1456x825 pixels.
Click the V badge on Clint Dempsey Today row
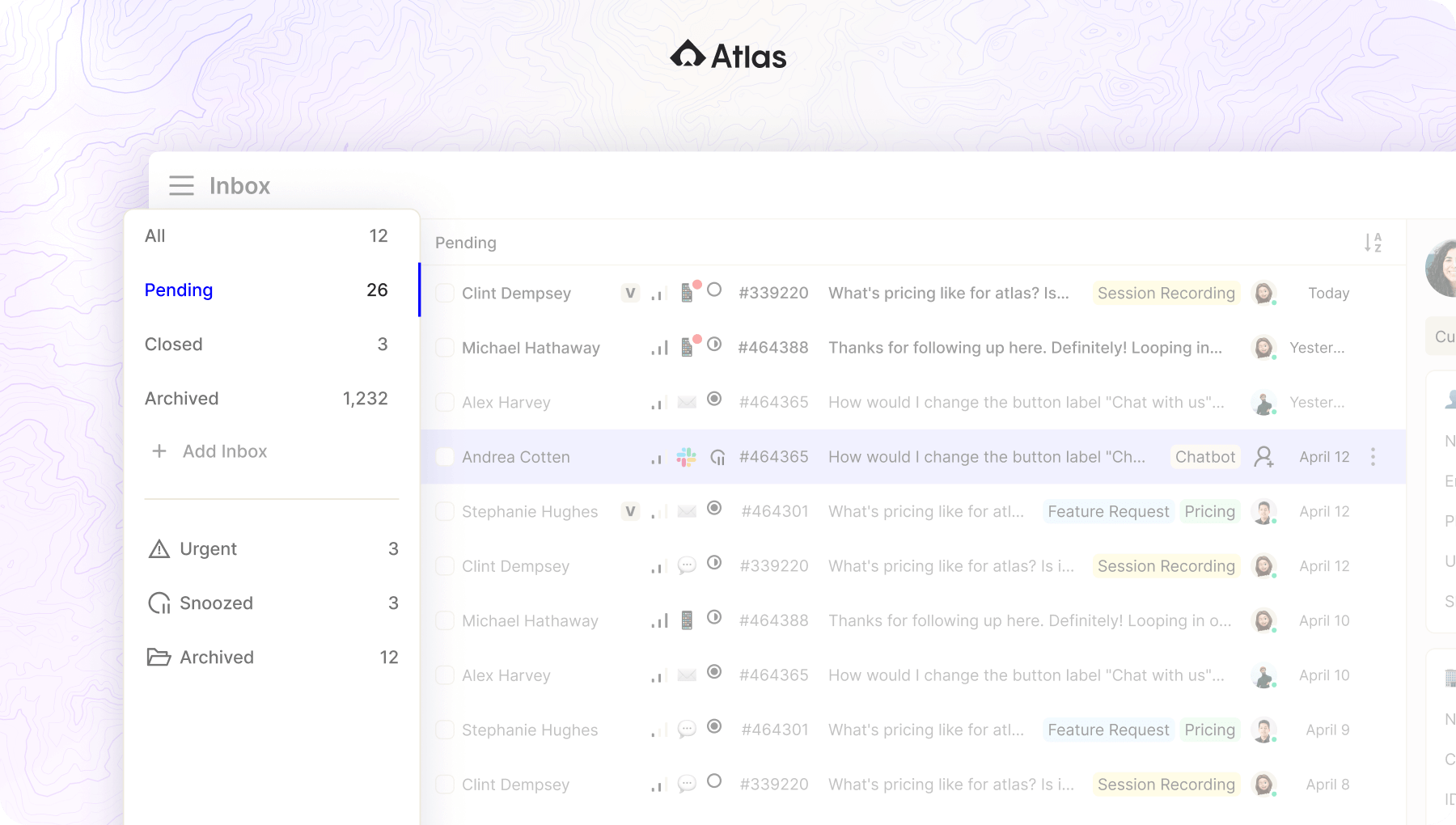(x=630, y=293)
